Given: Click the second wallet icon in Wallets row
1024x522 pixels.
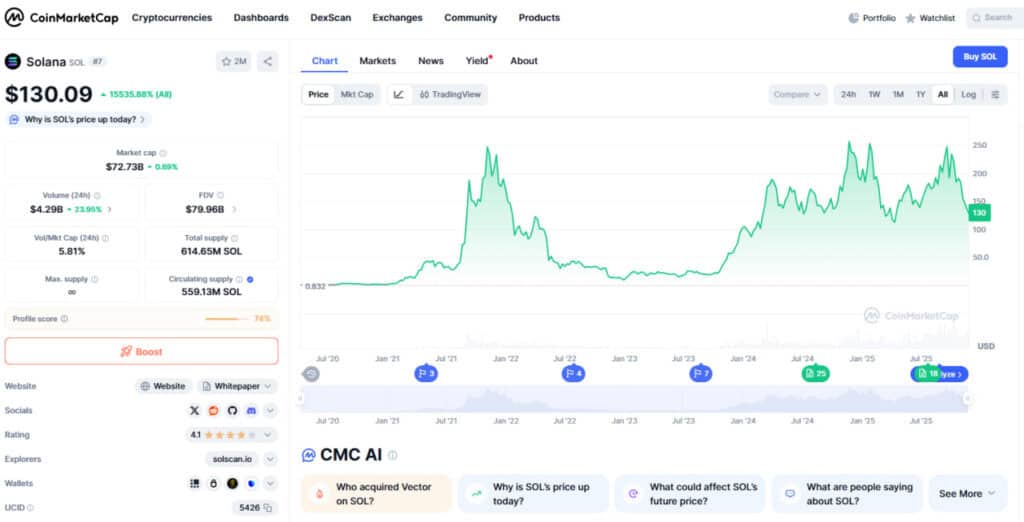Looking at the screenshot, I should [213, 483].
